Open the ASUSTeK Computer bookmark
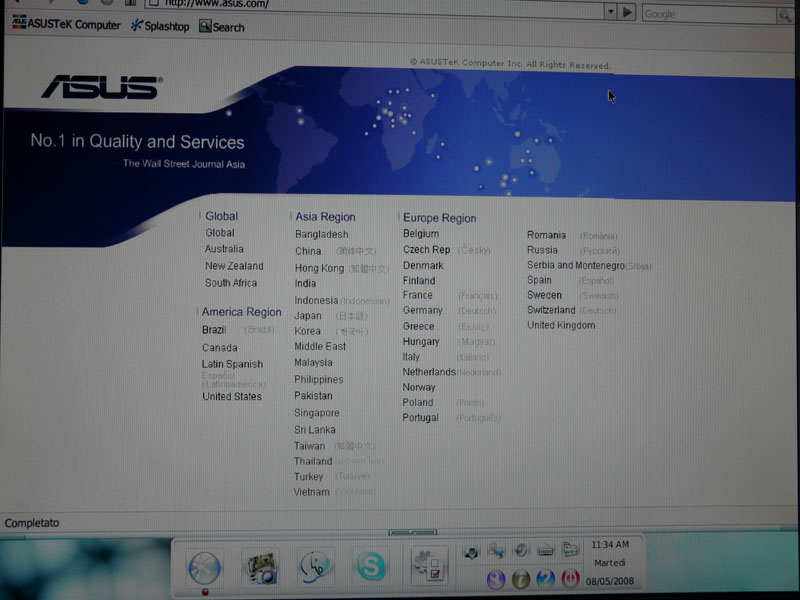 (66, 26)
